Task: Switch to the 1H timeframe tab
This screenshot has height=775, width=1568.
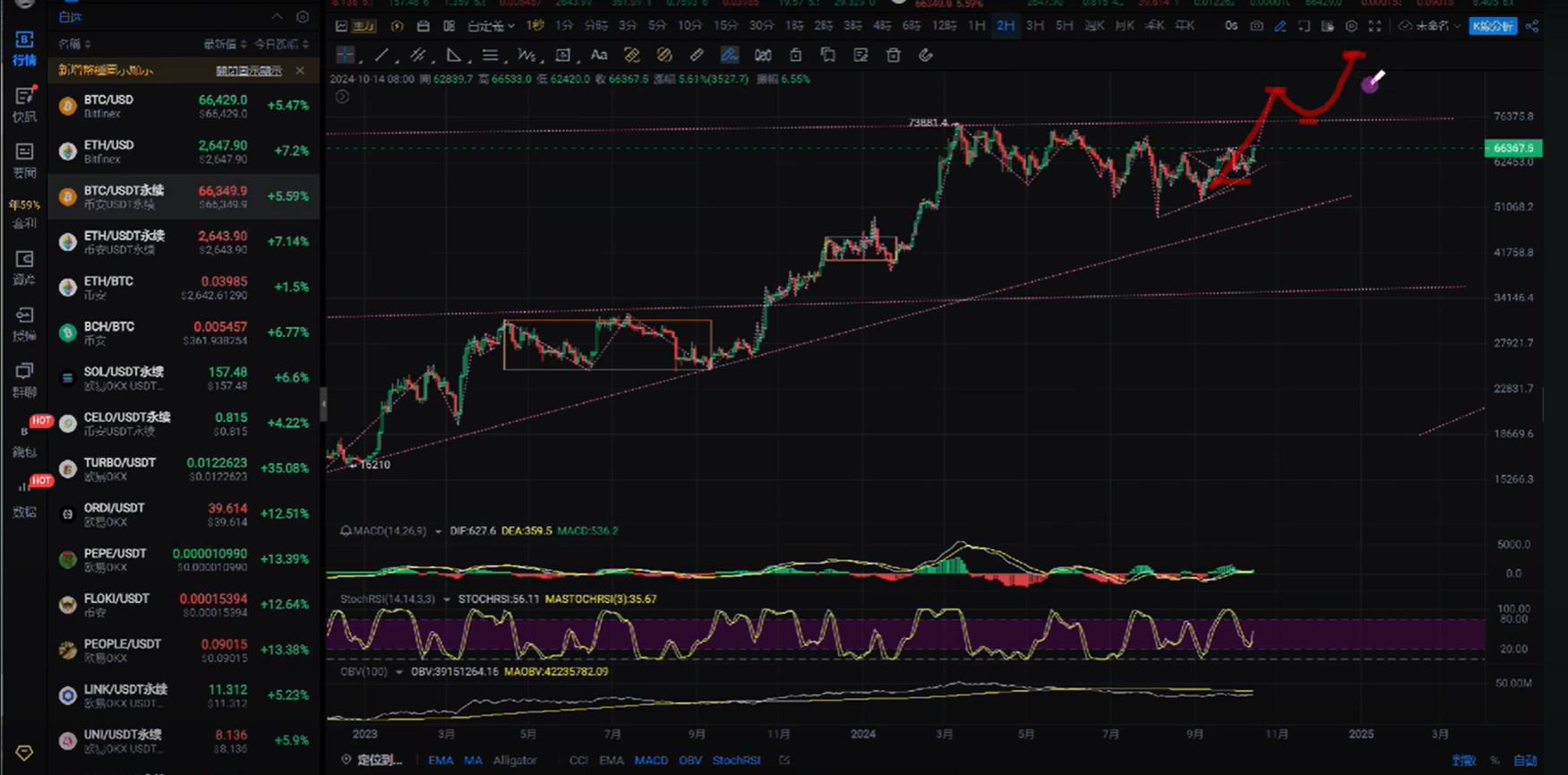Action: pos(976,26)
